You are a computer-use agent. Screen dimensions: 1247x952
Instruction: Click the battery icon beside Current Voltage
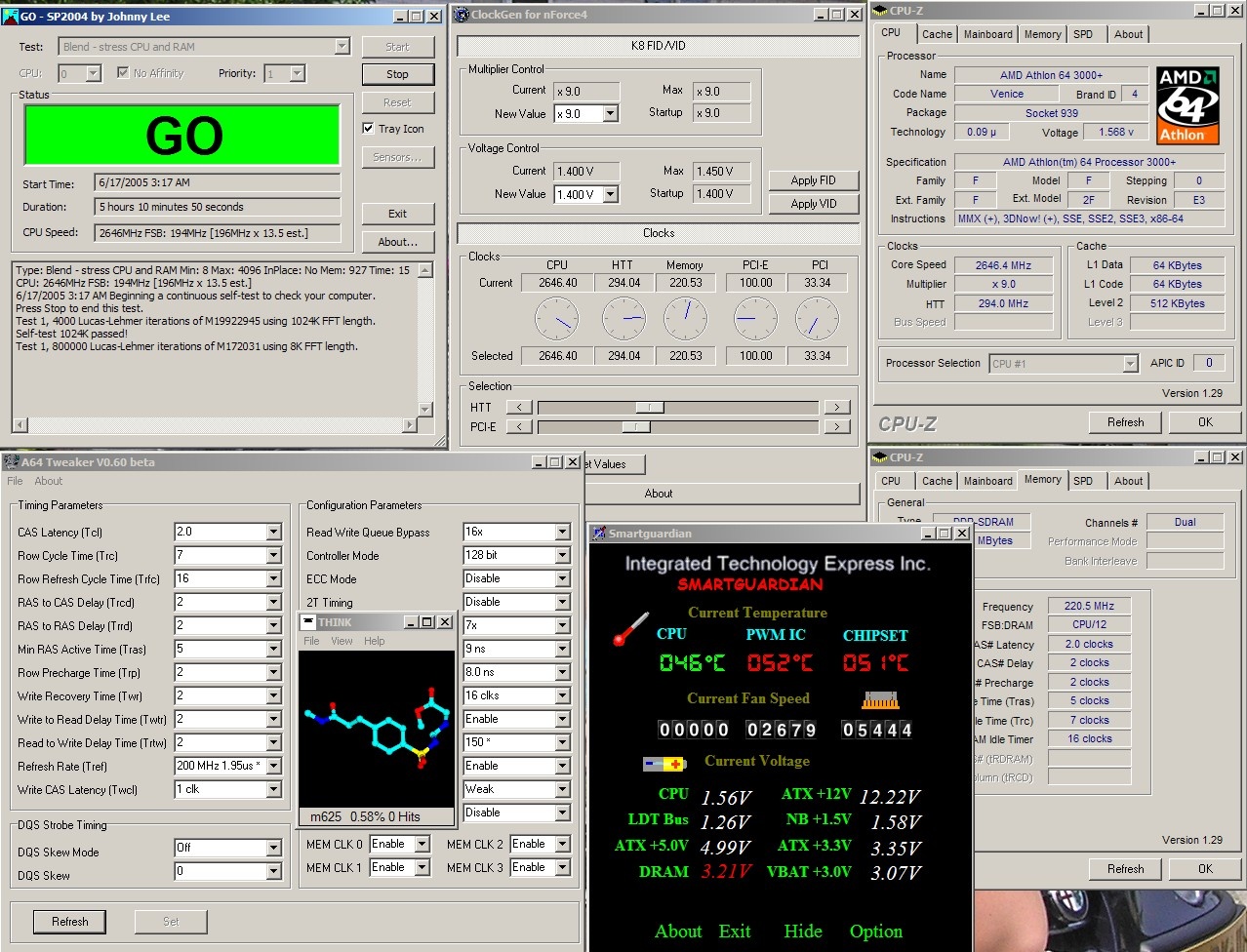tap(664, 764)
